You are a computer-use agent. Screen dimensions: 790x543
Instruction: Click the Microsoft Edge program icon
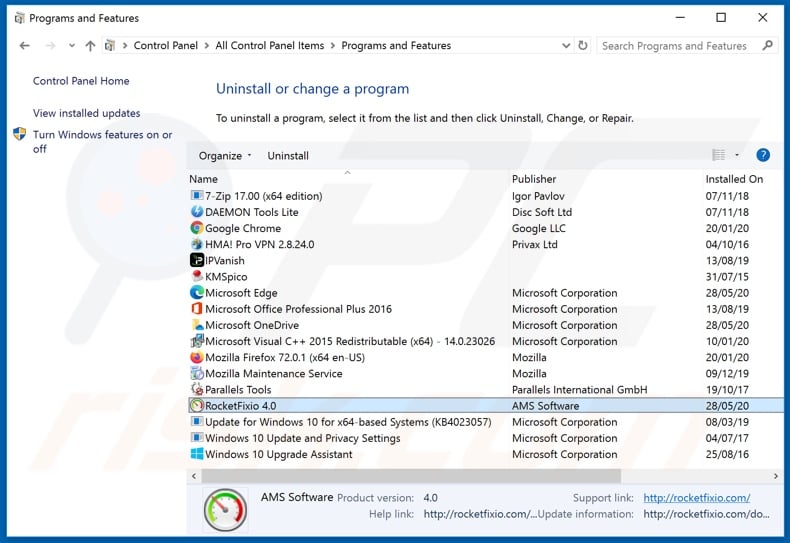click(x=197, y=293)
